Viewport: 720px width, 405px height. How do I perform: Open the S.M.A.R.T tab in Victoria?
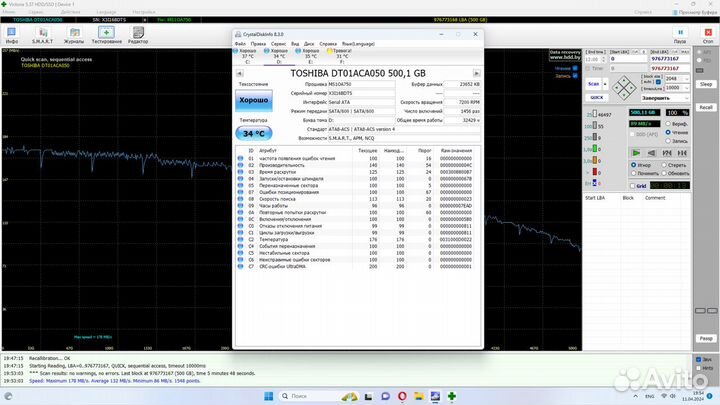coord(45,33)
